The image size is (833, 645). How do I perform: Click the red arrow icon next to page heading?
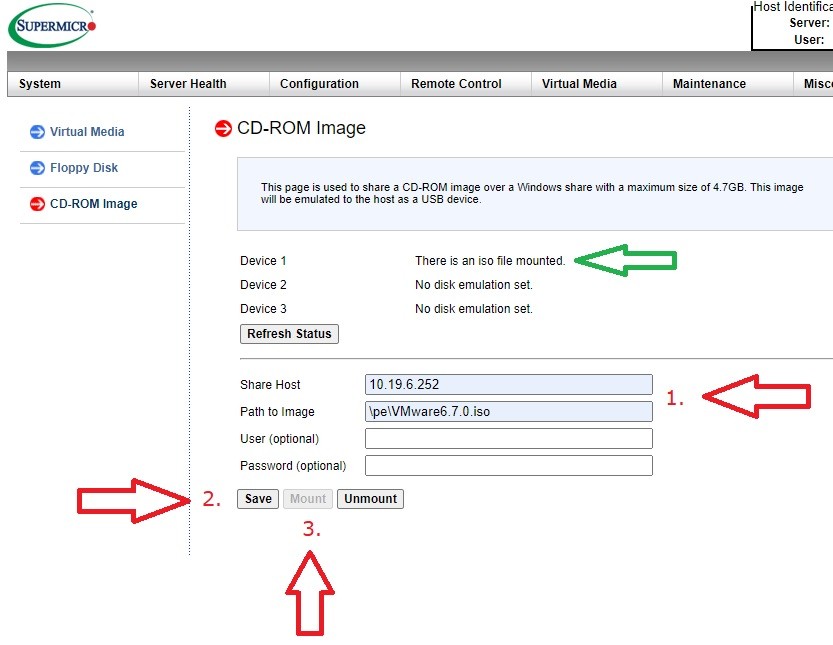[223, 128]
